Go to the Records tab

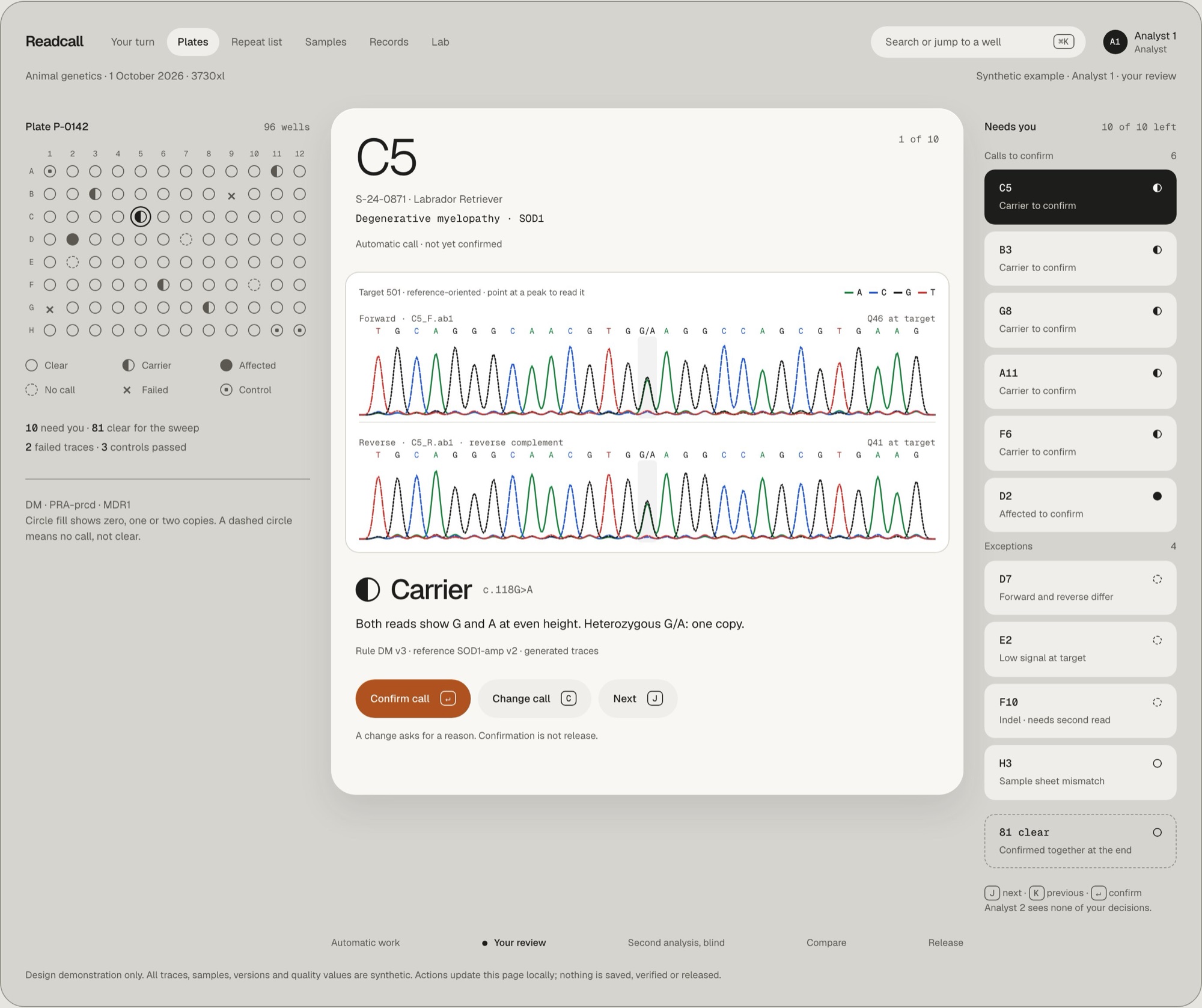(x=389, y=42)
